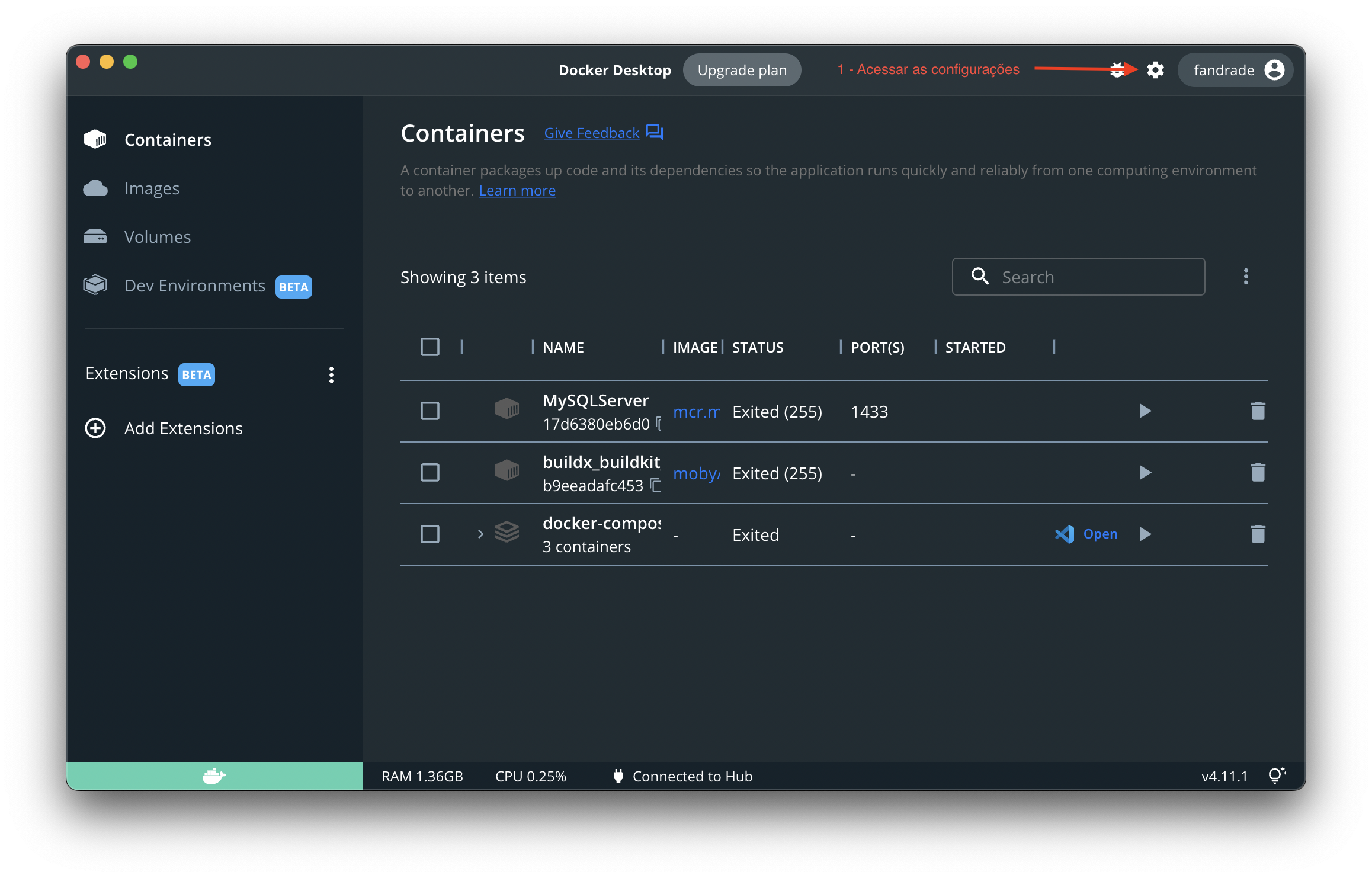The image size is (1372, 878).
Task: Click the docker-compose stack name
Action: point(601,523)
